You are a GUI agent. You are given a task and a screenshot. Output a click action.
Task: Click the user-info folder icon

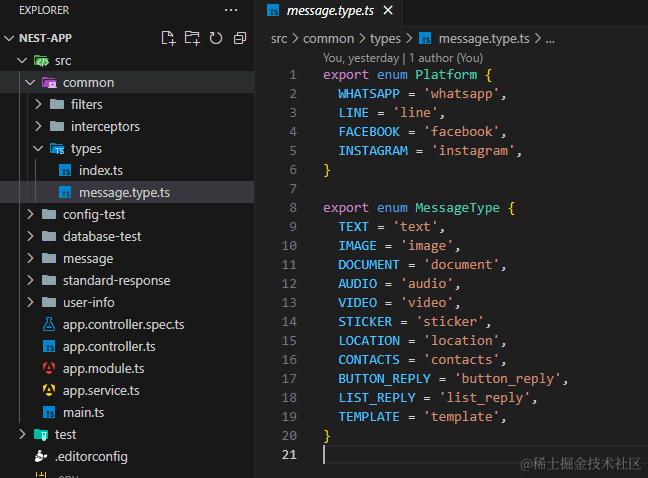[49, 302]
